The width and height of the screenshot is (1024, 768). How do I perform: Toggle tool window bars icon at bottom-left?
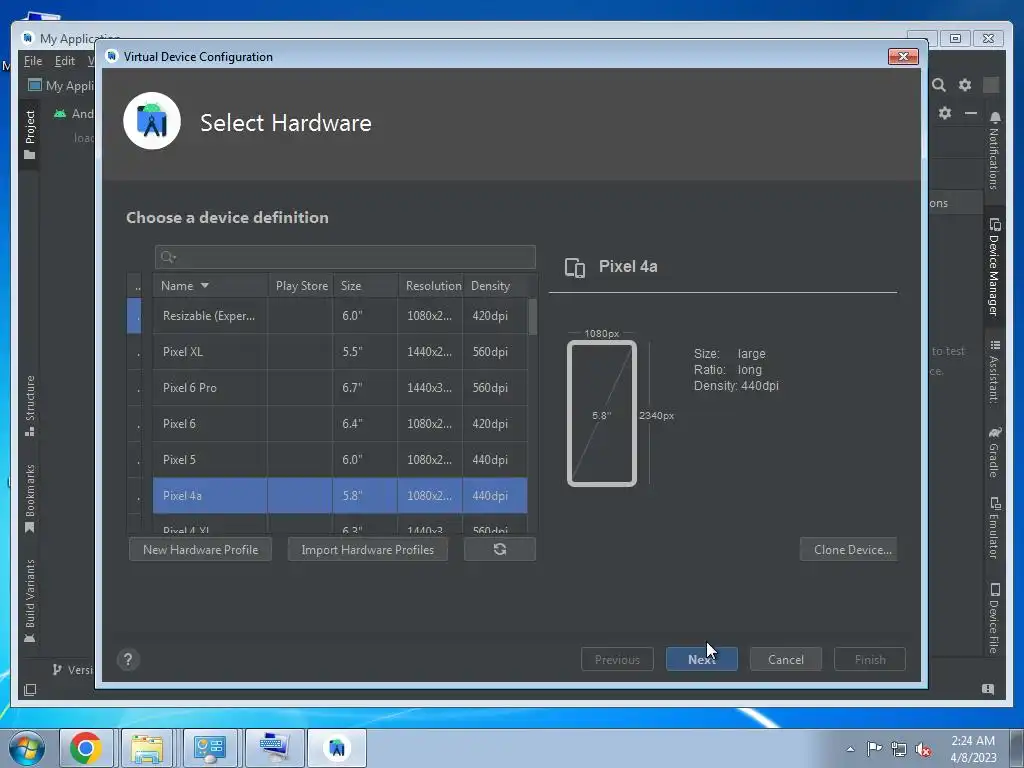pyautogui.click(x=30, y=690)
